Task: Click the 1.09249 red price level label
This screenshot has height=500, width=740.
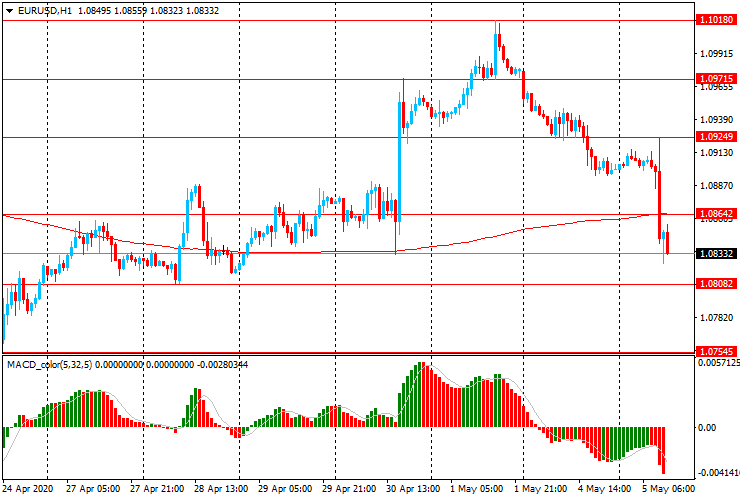Action: (x=716, y=137)
